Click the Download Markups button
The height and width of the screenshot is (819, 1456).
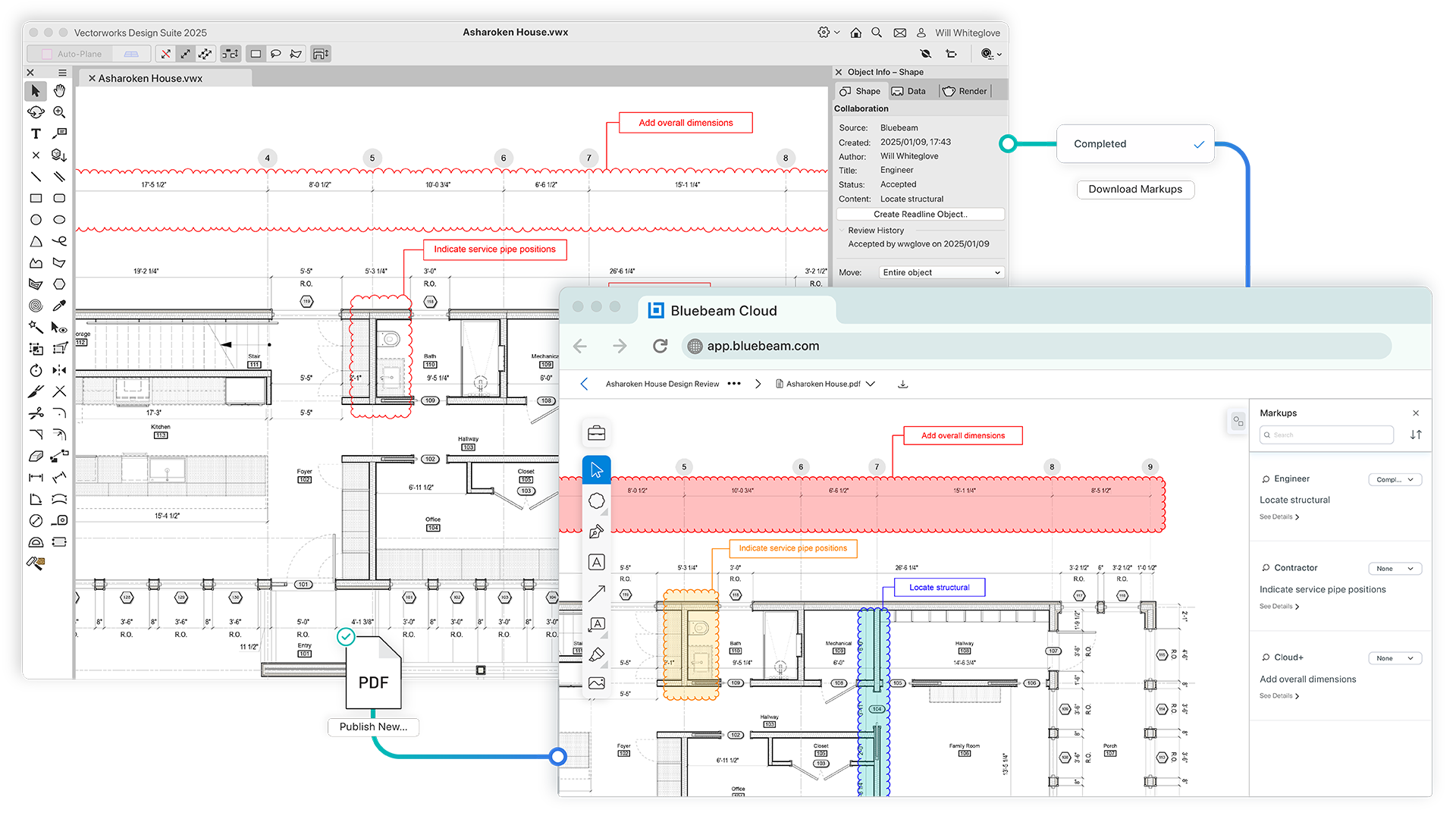[1135, 189]
